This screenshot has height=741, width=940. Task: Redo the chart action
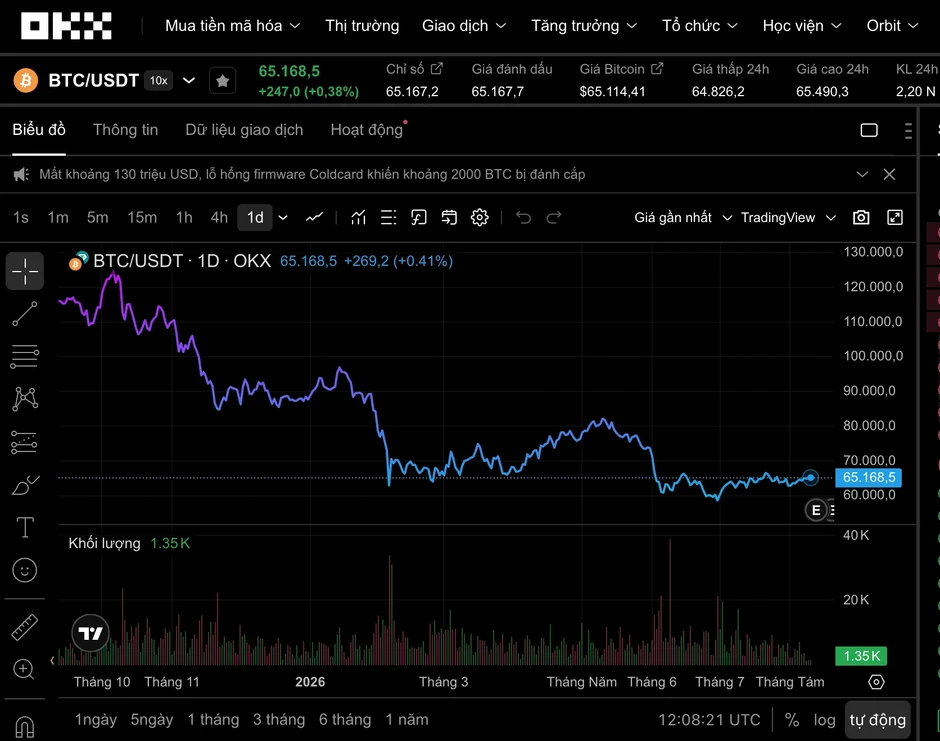click(x=554, y=218)
